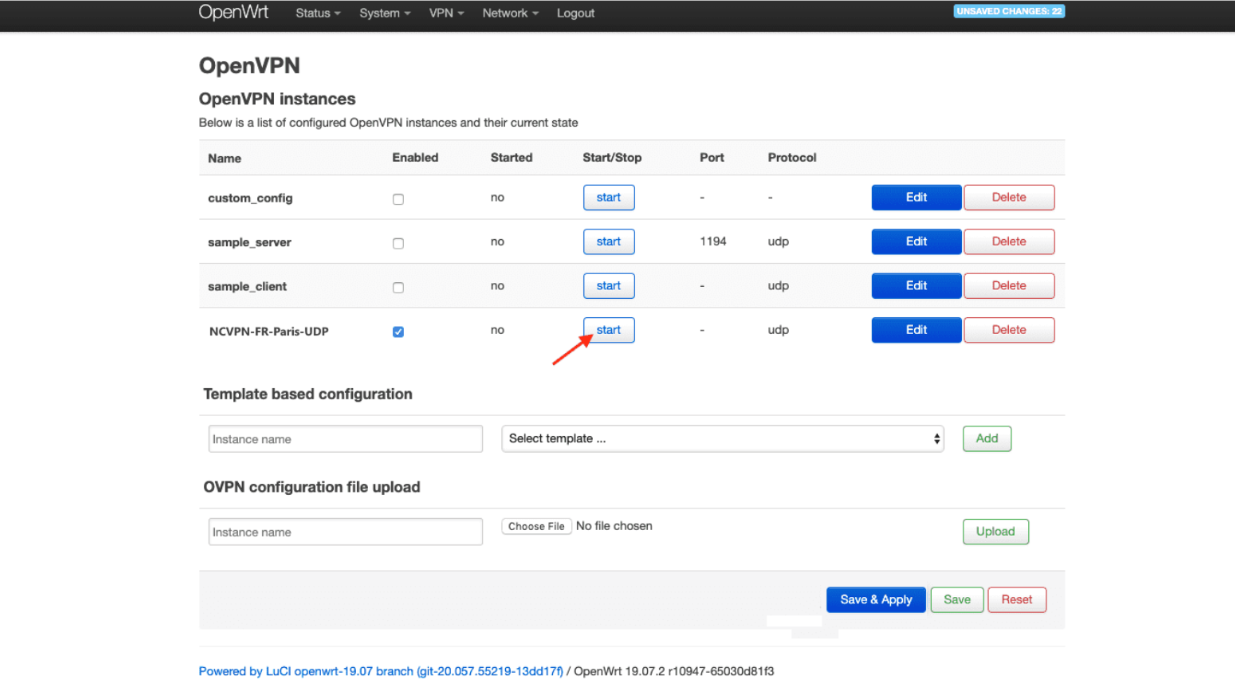Click the Start/Stop column header

[x=612, y=158]
